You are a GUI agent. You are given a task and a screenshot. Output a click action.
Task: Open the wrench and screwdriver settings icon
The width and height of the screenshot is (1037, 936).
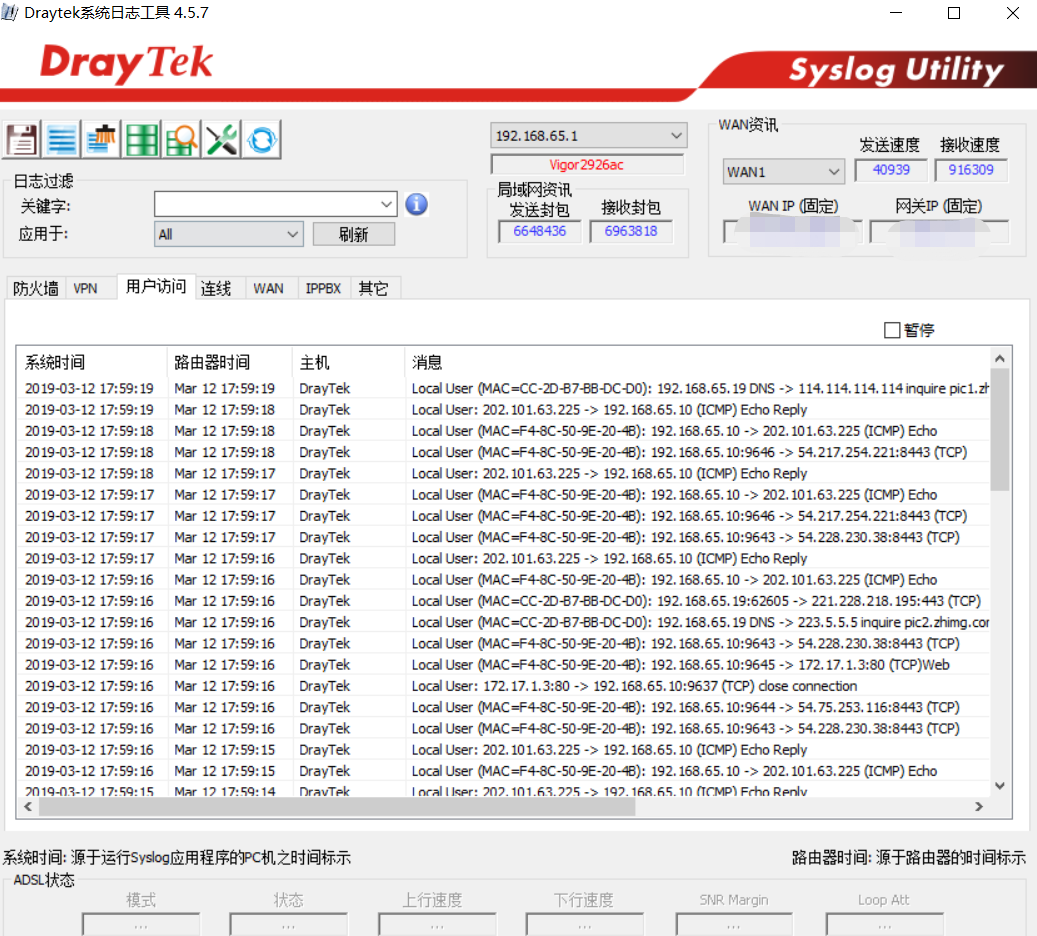pos(222,140)
